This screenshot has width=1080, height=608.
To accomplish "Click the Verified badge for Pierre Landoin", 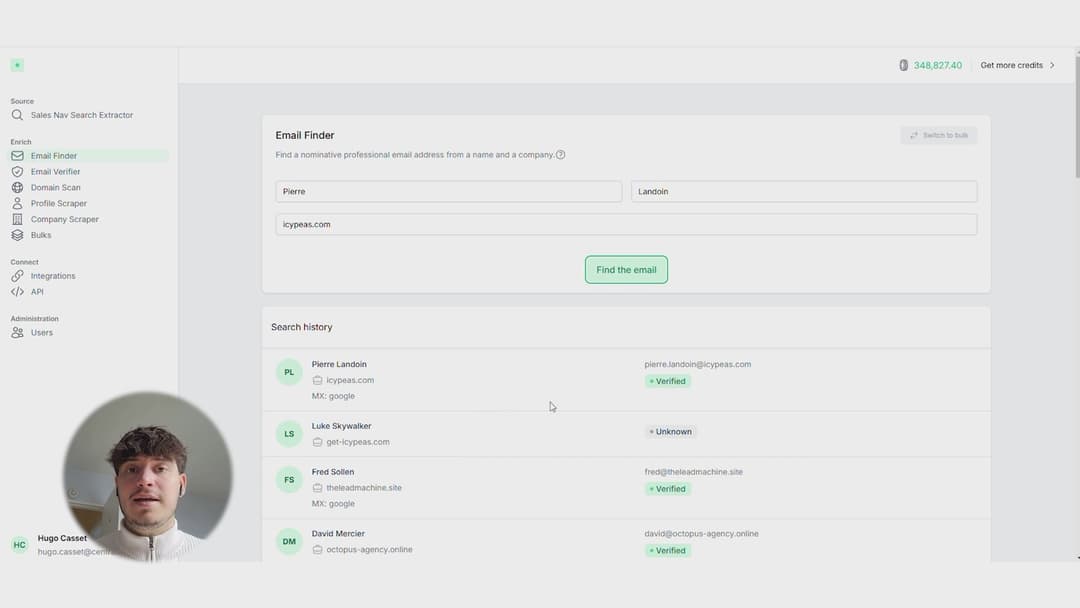I will [666, 381].
